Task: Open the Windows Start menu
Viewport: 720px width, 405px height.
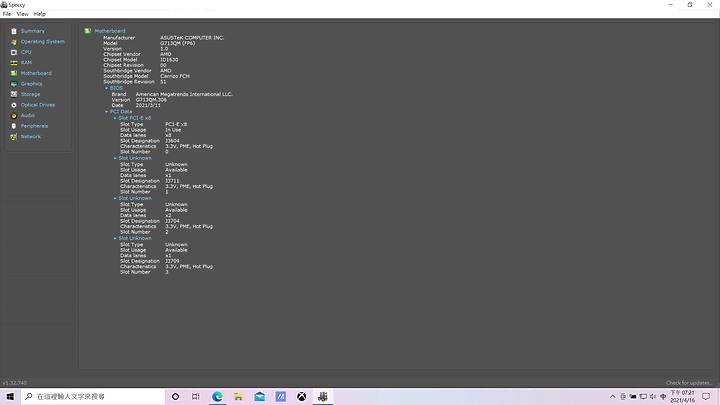Action: click(x=10, y=396)
